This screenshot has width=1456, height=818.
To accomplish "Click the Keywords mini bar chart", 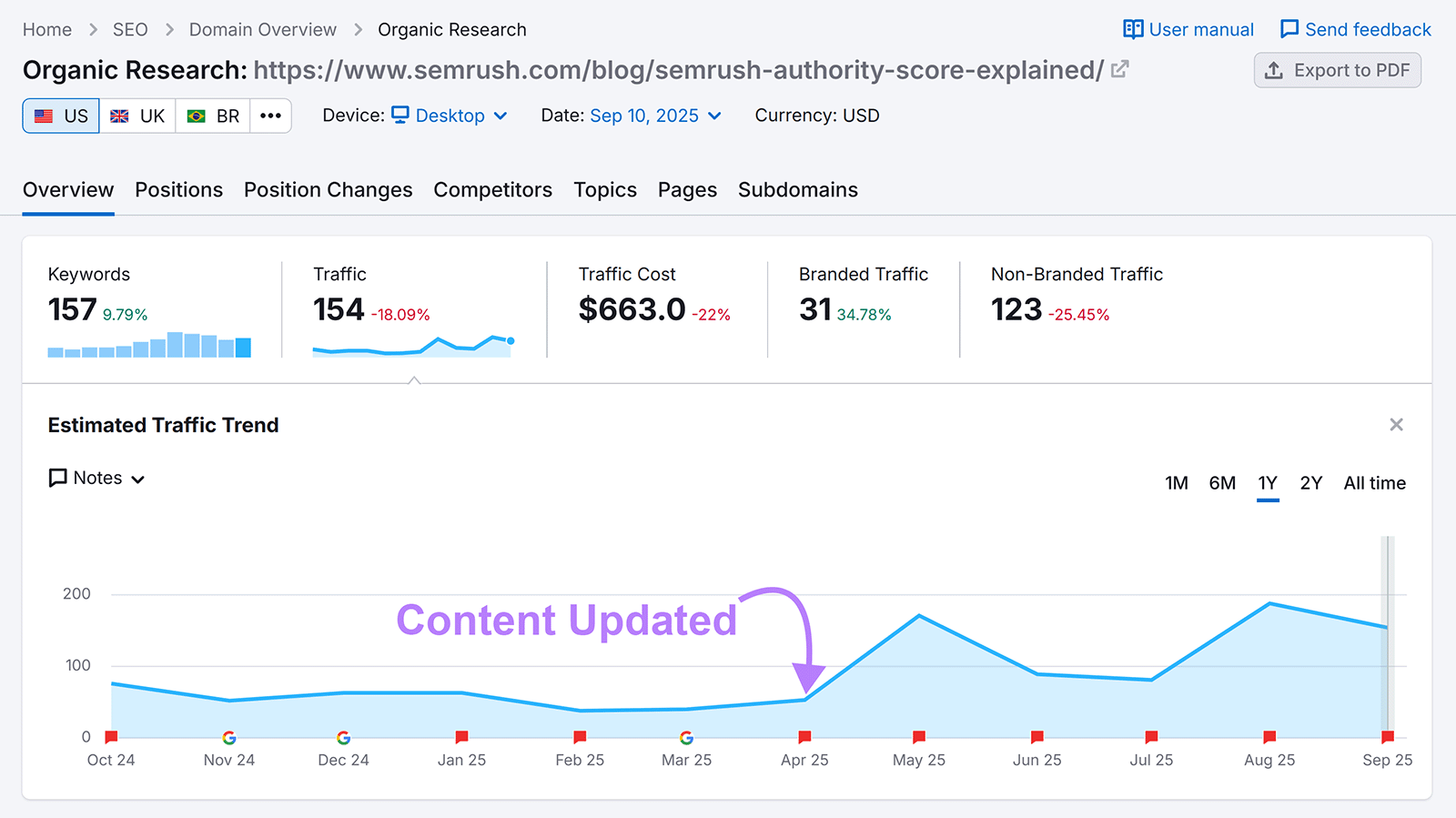I will point(149,345).
